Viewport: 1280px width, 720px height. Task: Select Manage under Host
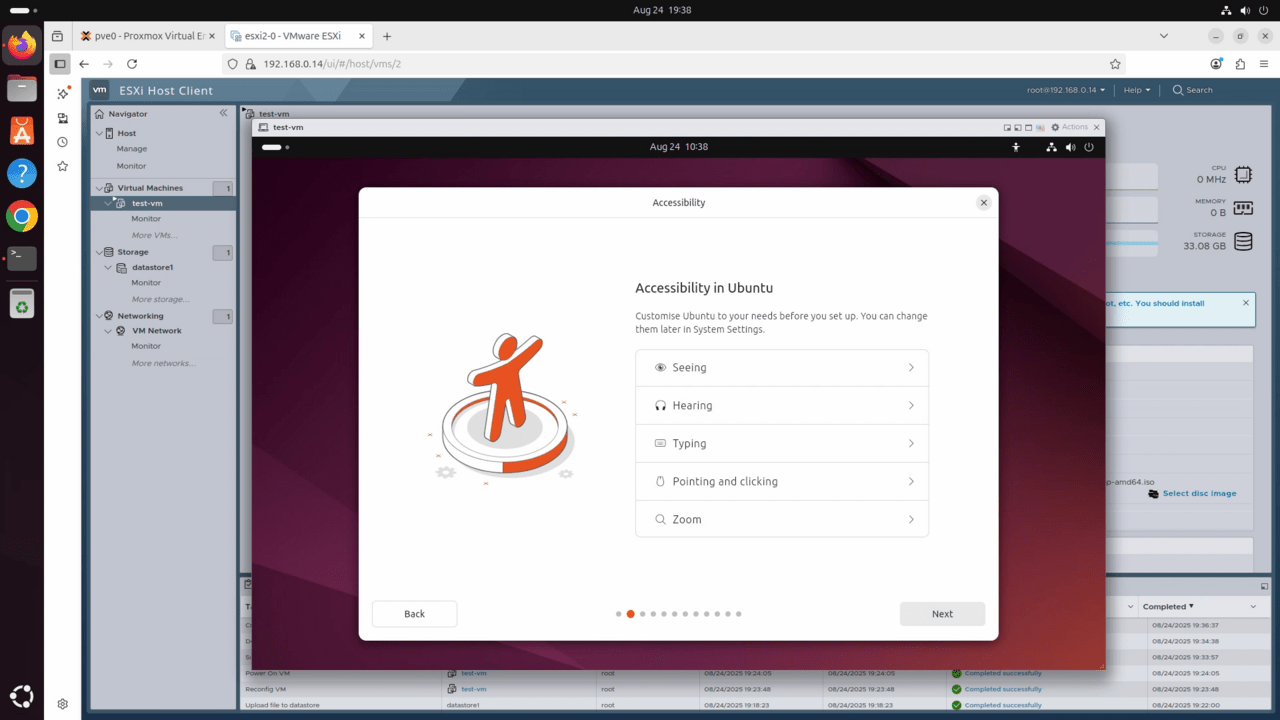[132, 149]
